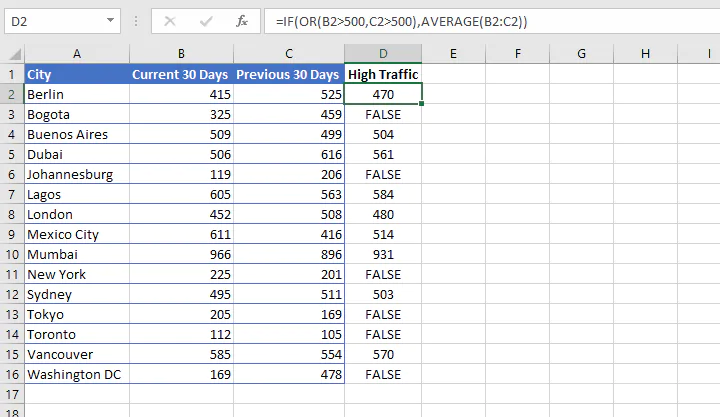Select the New York cell
The height and width of the screenshot is (417, 720).
tap(77, 274)
